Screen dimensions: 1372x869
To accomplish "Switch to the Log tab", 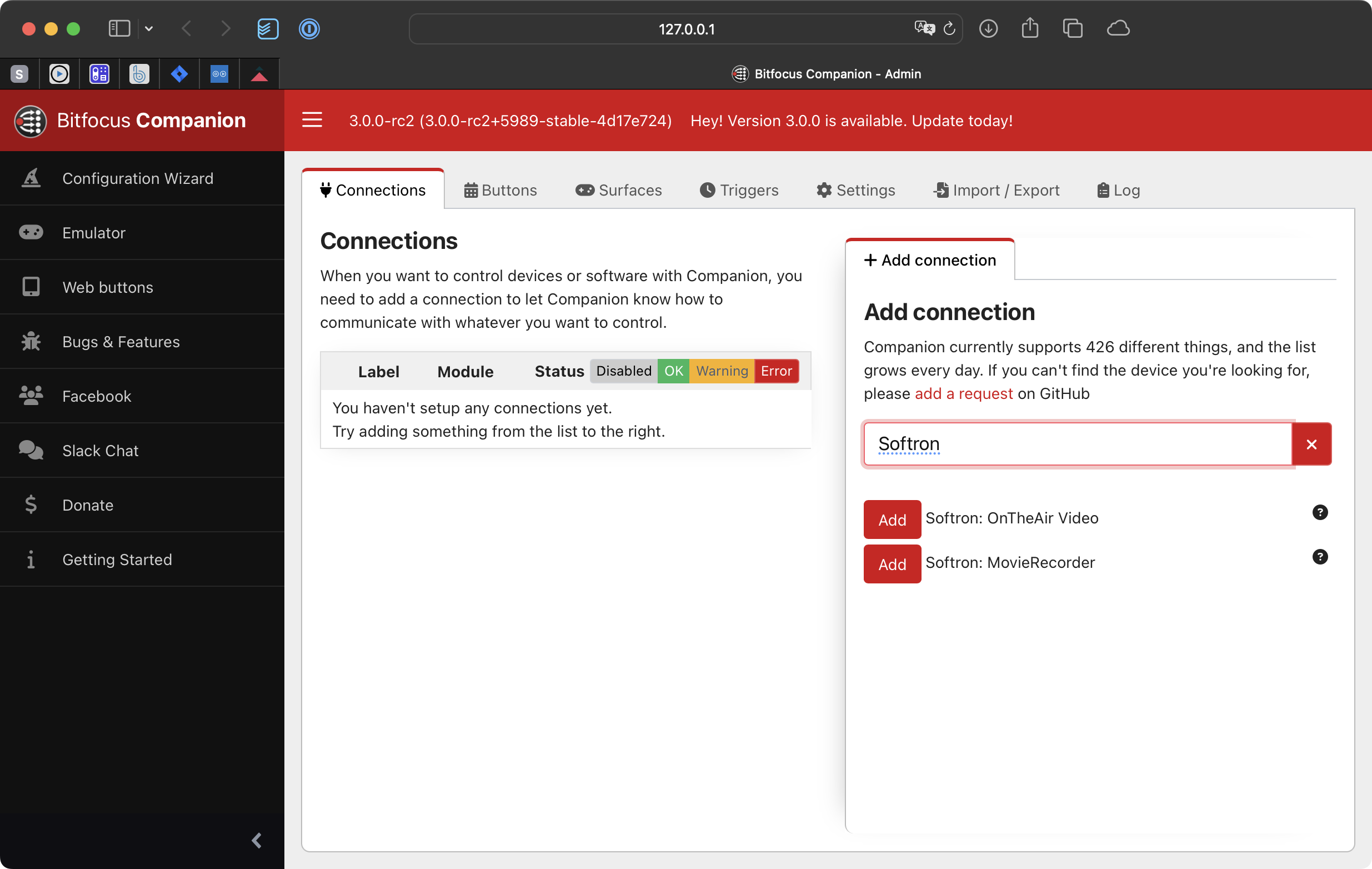I will (x=1118, y=190).
